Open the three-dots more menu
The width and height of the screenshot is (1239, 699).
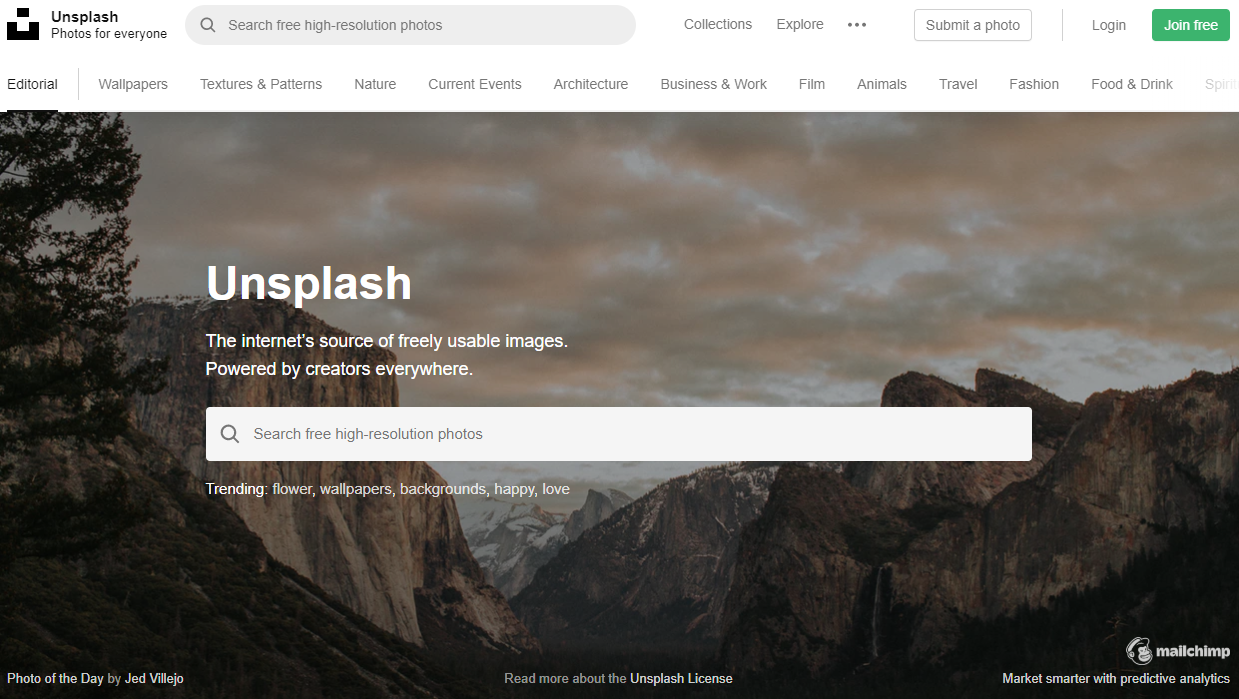click(857, 25)
